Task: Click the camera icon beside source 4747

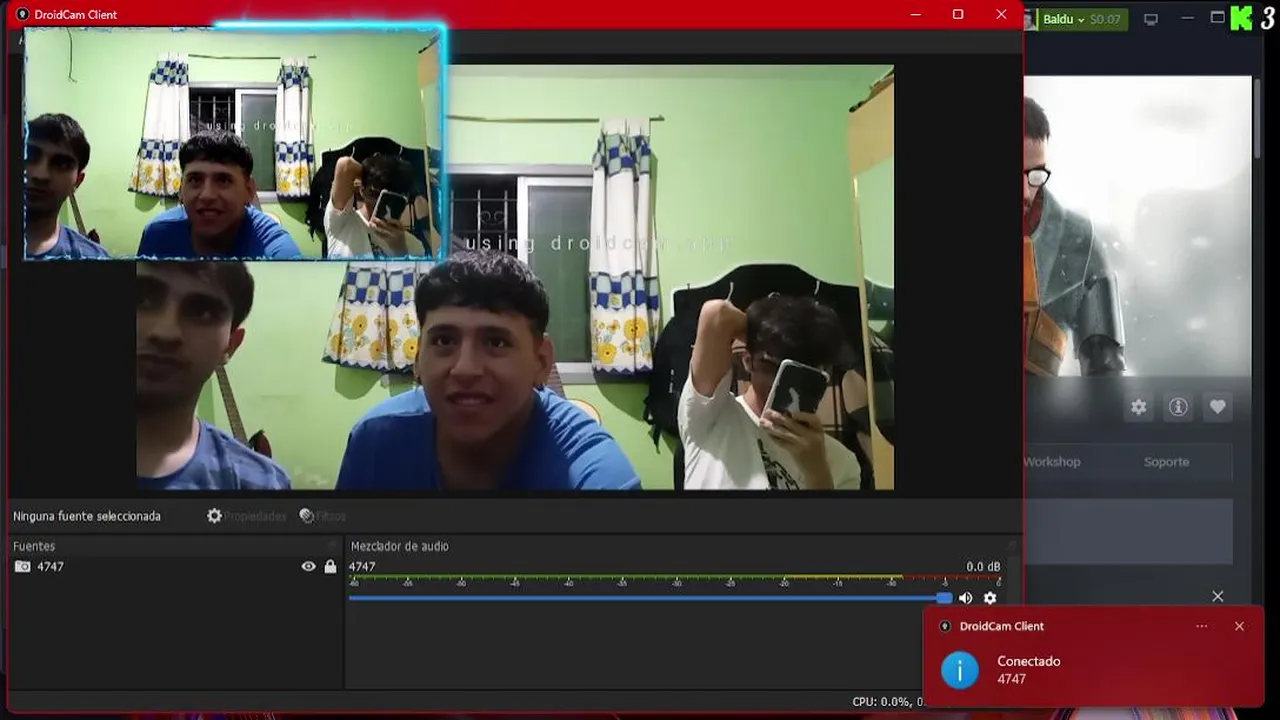Action: tap(22, 566)
